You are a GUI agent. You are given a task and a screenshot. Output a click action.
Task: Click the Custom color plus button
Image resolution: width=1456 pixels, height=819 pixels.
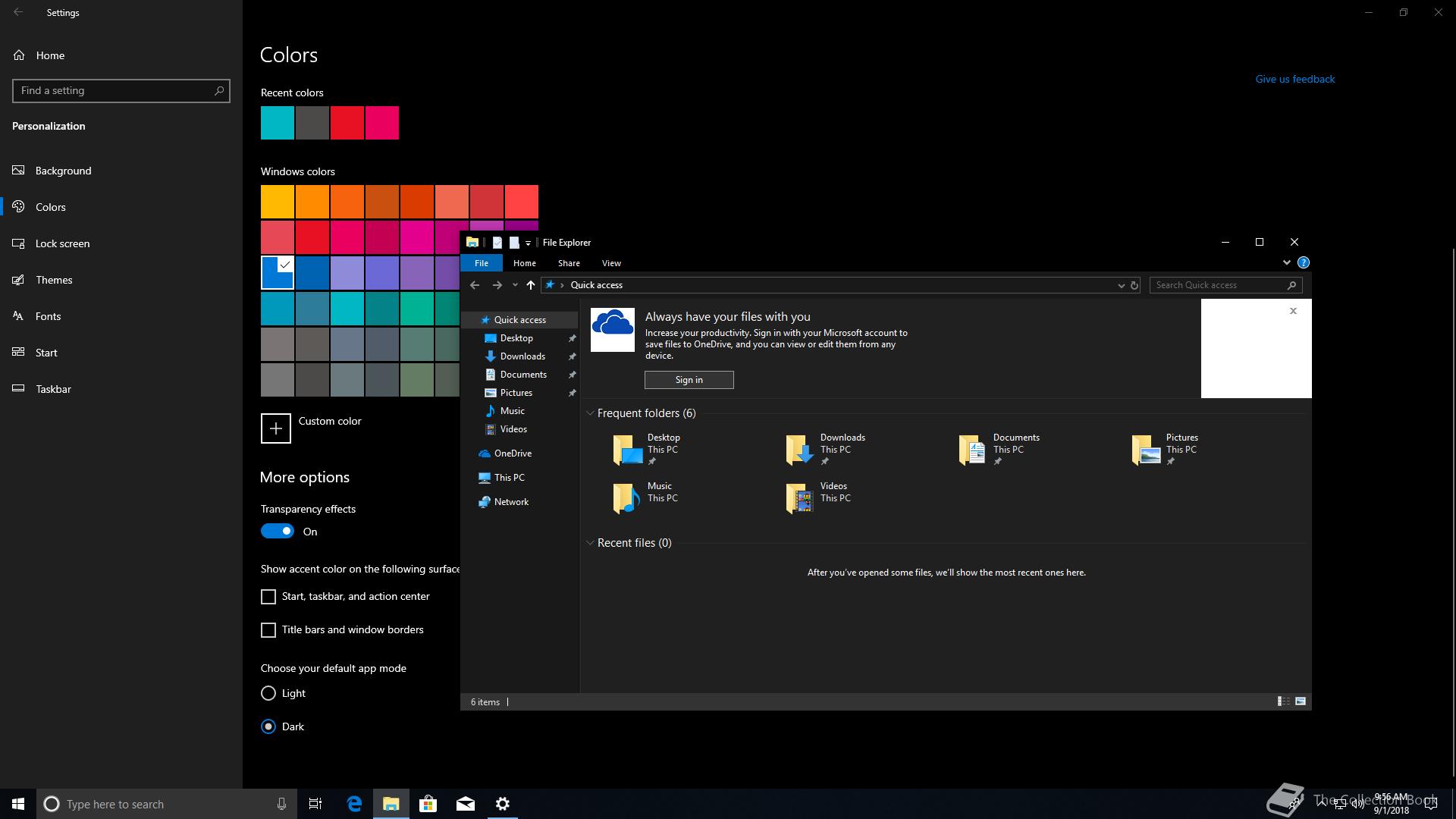pyautogui.click(x=276, y=428)
